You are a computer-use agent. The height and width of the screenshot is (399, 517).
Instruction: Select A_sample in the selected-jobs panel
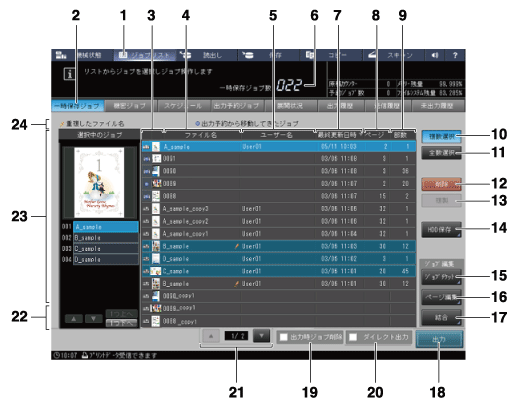(x=106, y=227)
